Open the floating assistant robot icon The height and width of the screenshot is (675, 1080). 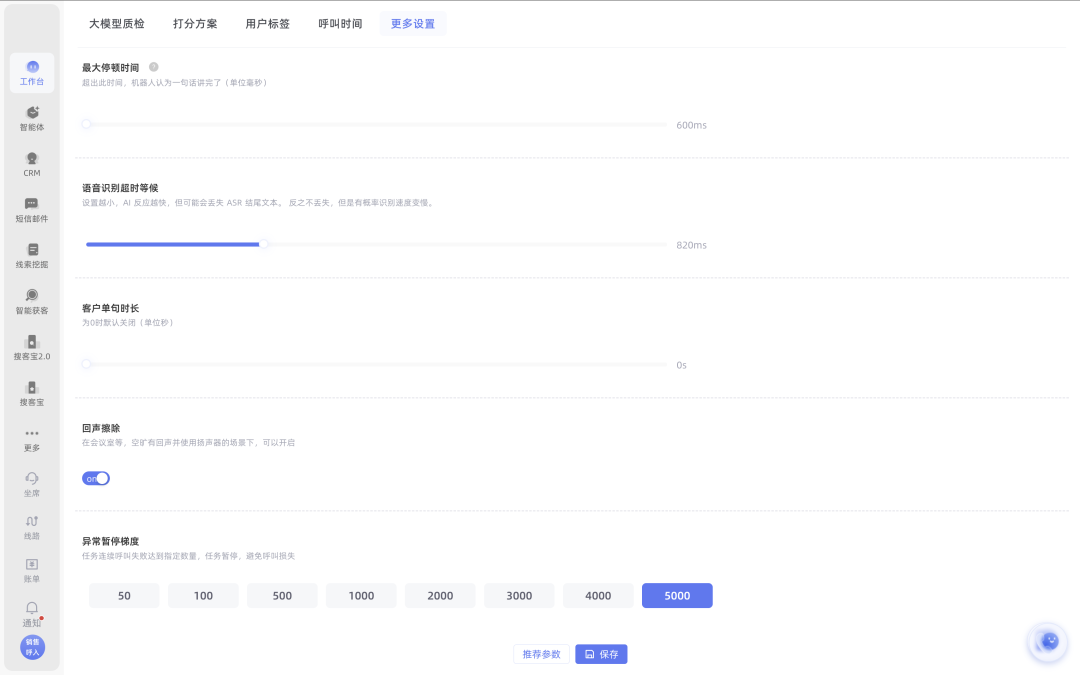click(1048, 641)
